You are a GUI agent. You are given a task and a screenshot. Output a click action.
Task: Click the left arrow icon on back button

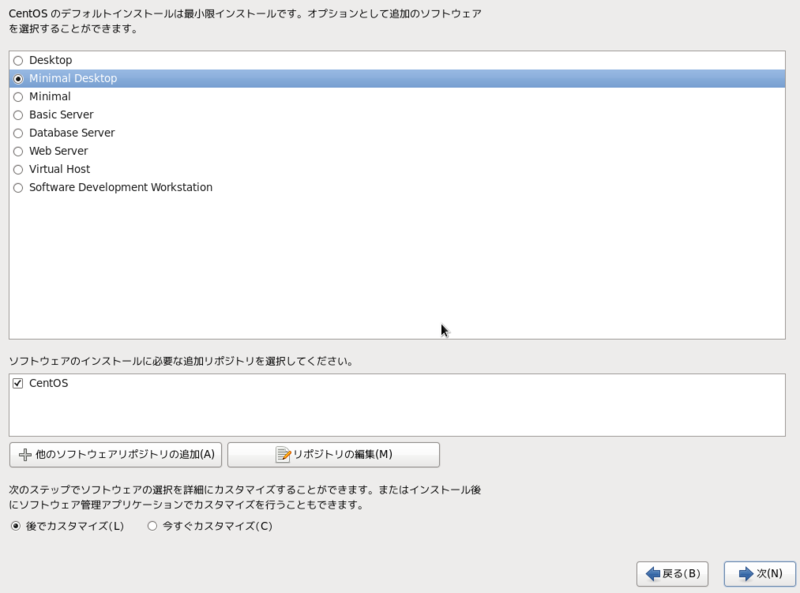coord(653,574)
